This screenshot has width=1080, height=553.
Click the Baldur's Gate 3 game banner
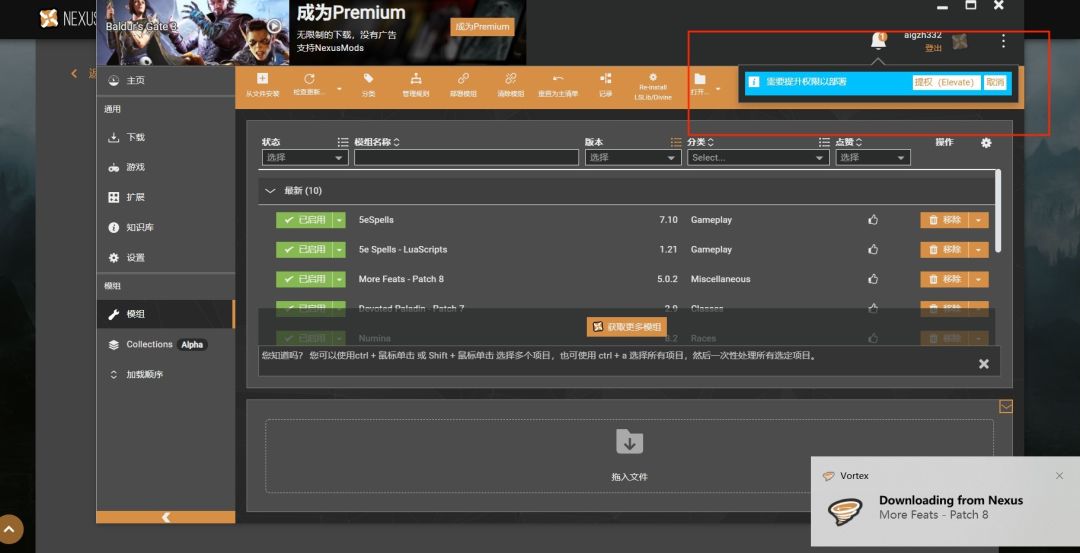193,32
